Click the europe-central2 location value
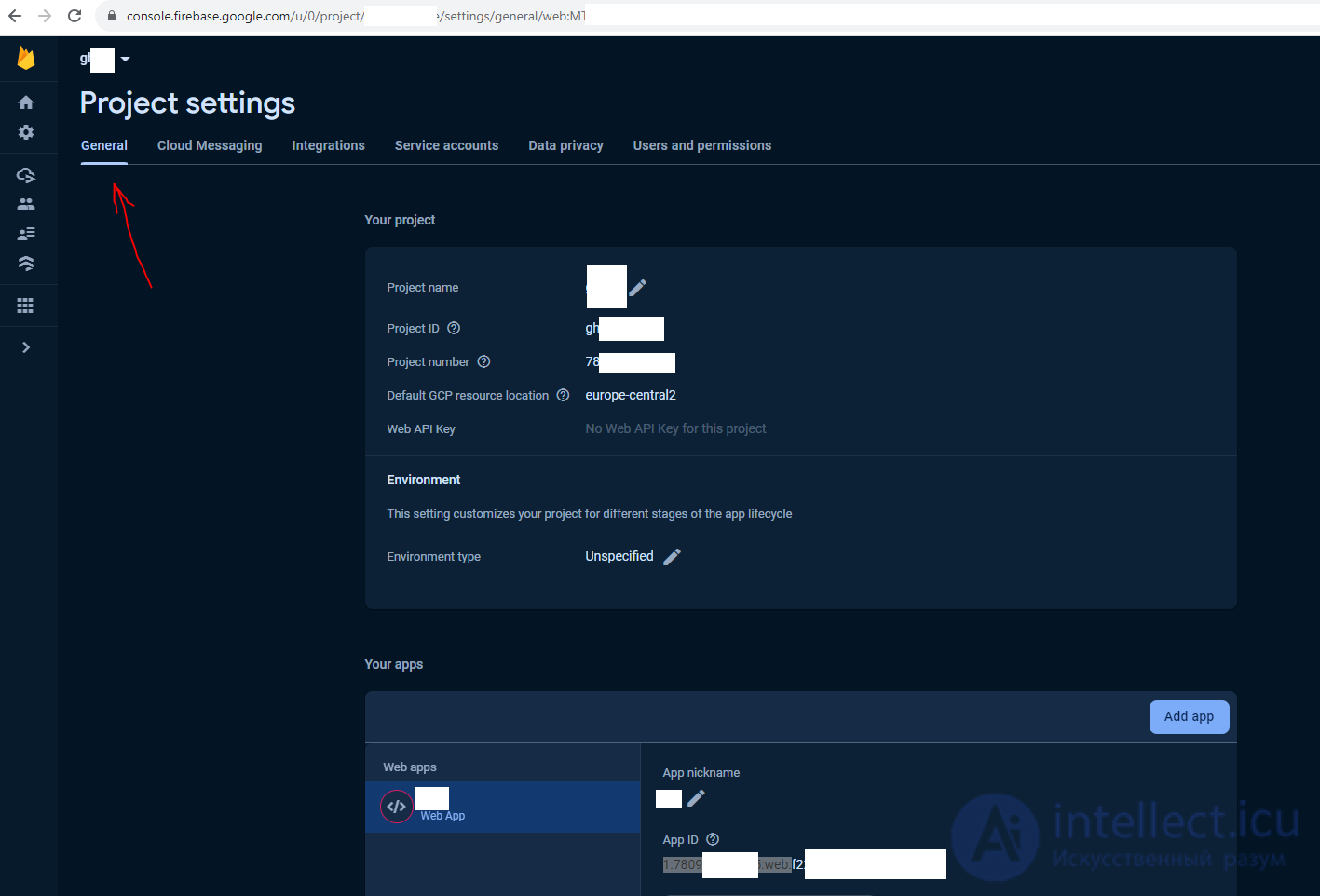The width and height of the screenshot is (1320, 896). 631,395
